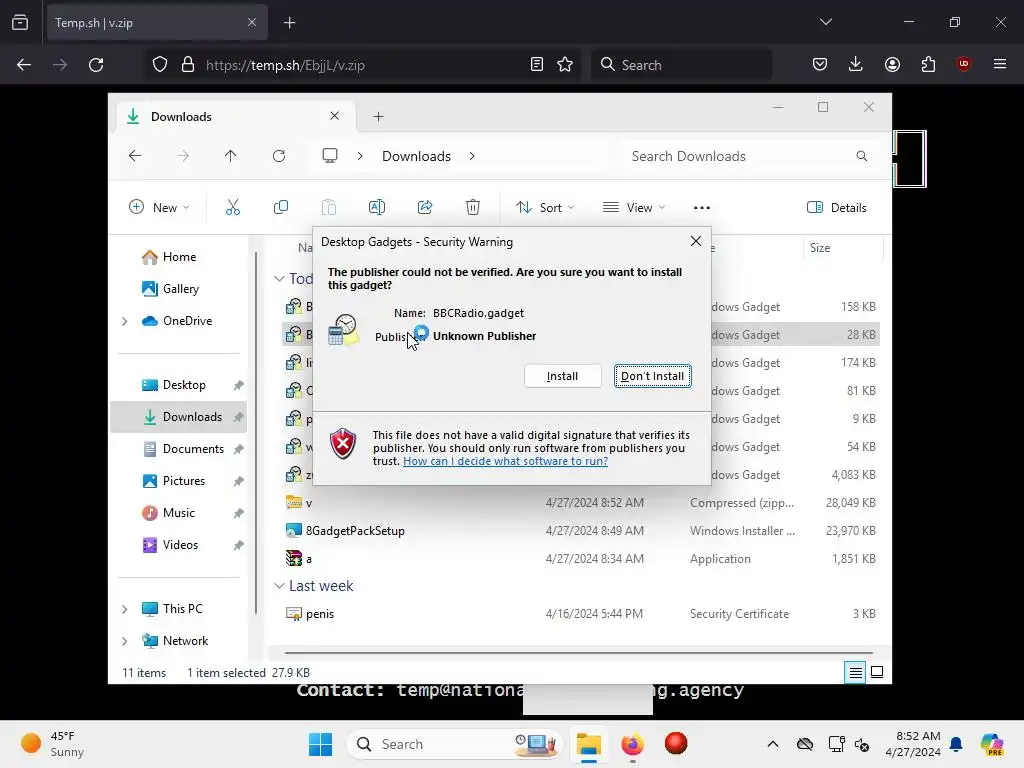Click Install in the security warning
The height and width of the screenshot is (768, 1024).
coord(562,376)
